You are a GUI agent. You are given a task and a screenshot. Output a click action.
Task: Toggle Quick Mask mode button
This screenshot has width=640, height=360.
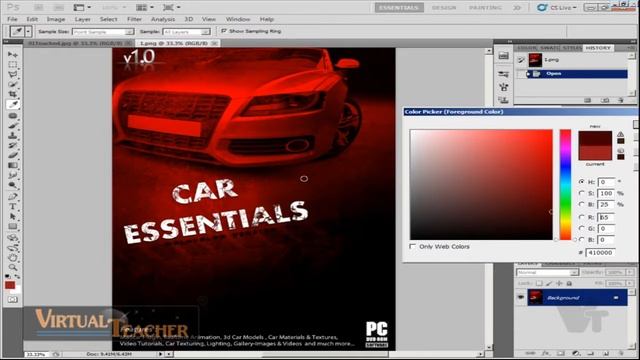coord(13,300)
